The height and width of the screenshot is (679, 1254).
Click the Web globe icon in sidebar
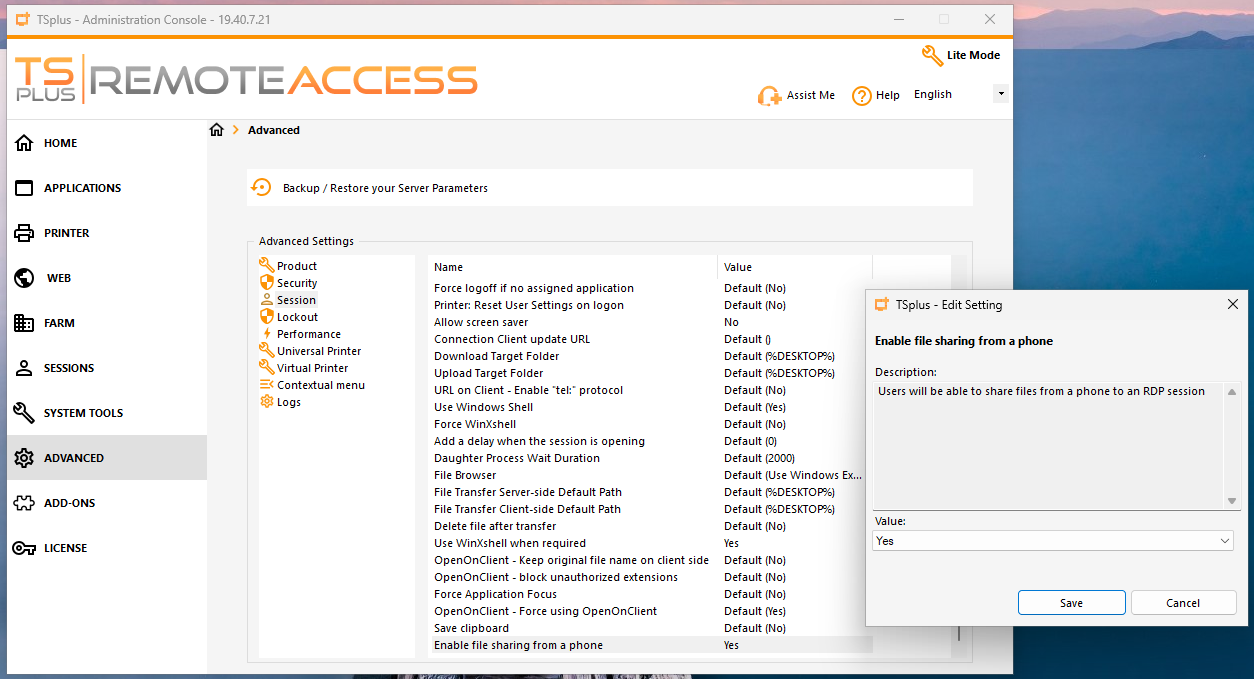pyautogui.click(x=25, y=278)
